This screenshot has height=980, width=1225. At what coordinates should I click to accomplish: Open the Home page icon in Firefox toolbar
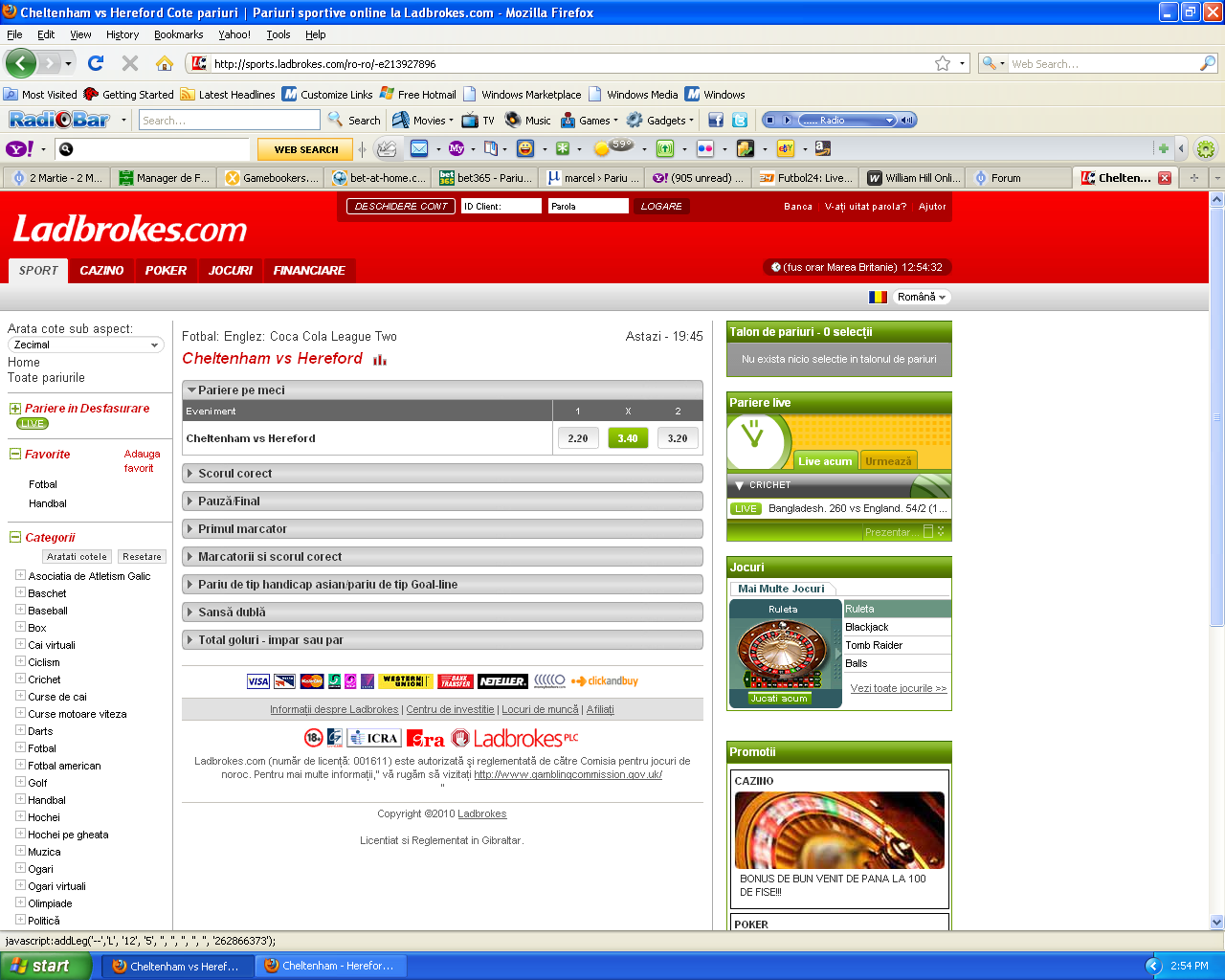165,63
